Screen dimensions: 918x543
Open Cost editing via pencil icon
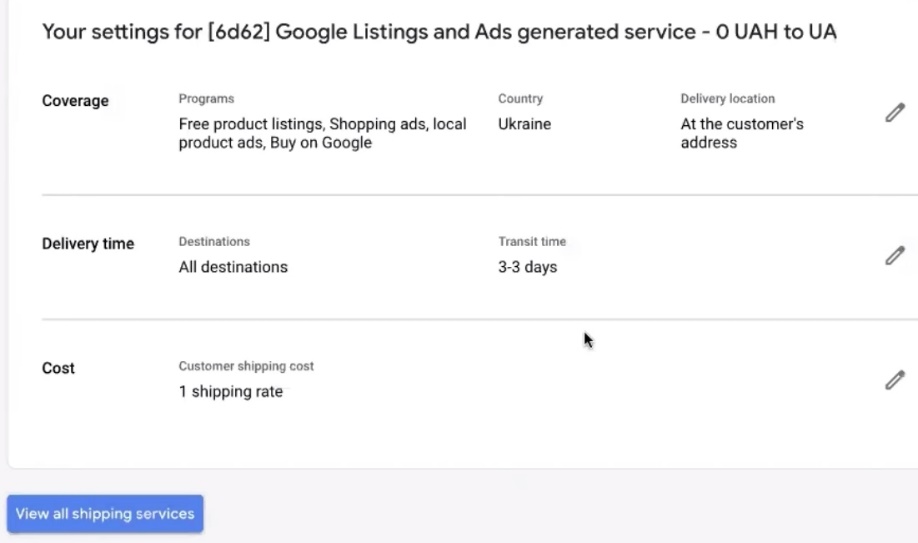point(895,380)
